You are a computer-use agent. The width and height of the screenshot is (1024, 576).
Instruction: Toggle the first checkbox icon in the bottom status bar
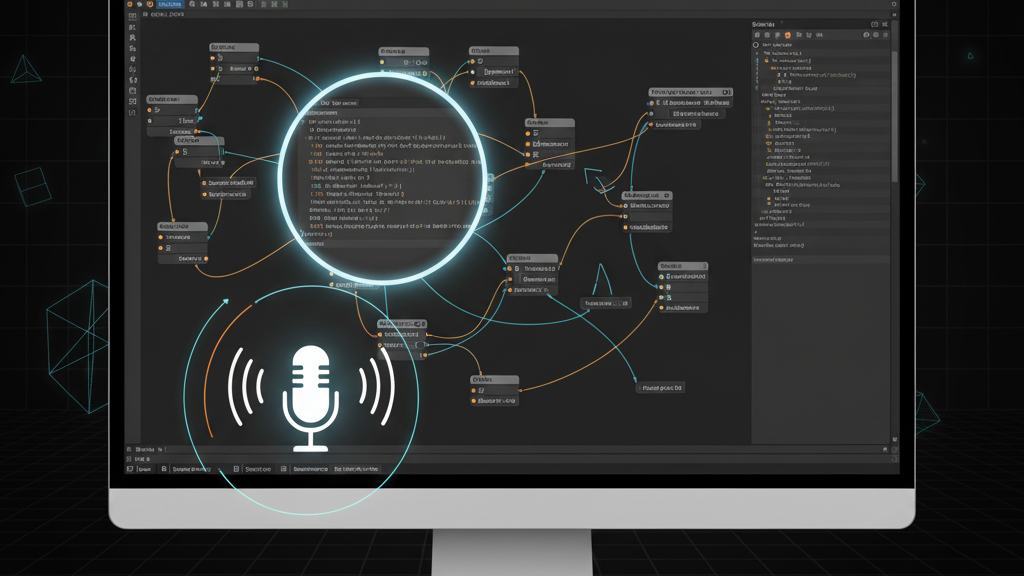164,469
